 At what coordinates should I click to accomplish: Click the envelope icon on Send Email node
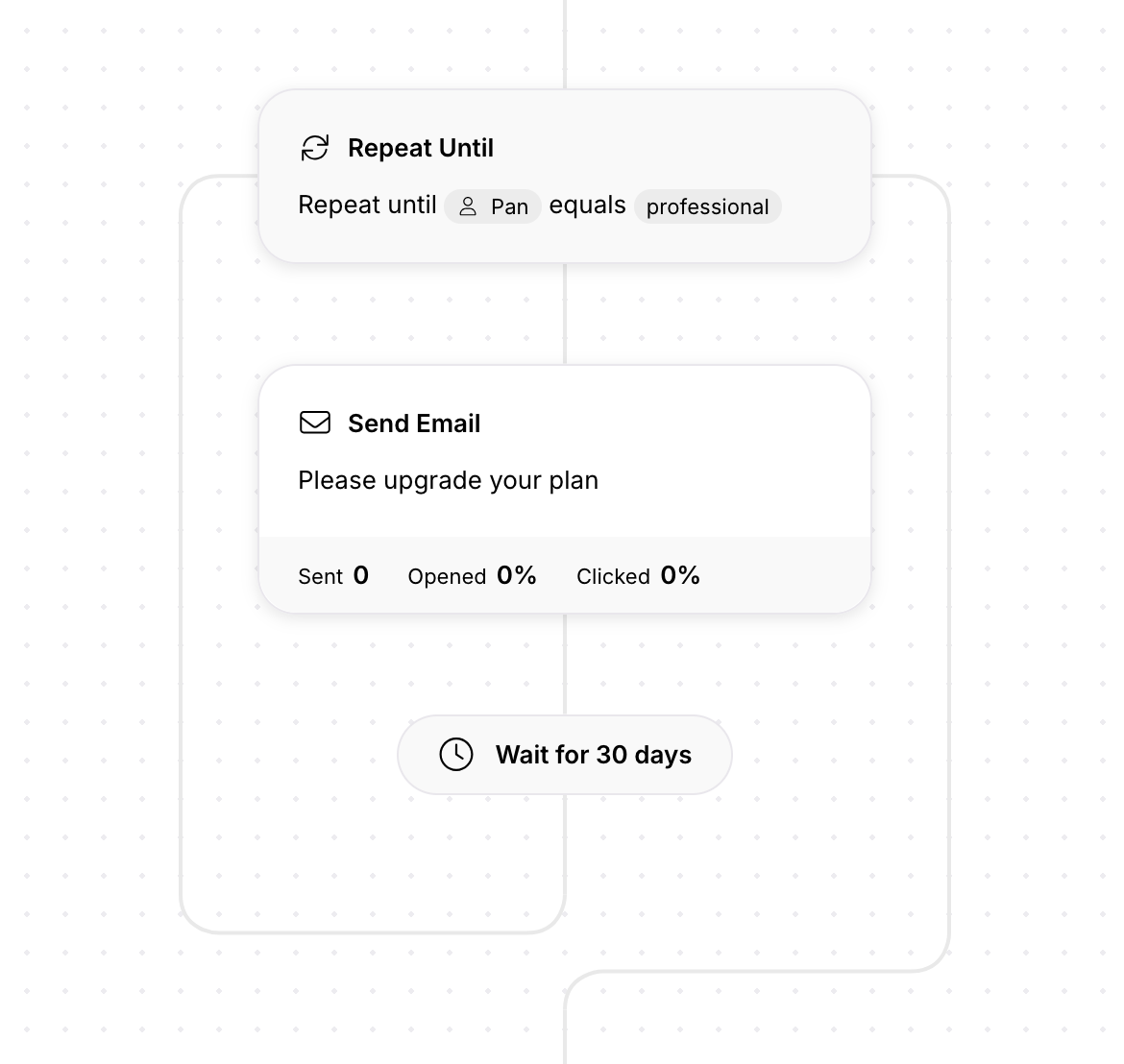[x=314, y=423]
